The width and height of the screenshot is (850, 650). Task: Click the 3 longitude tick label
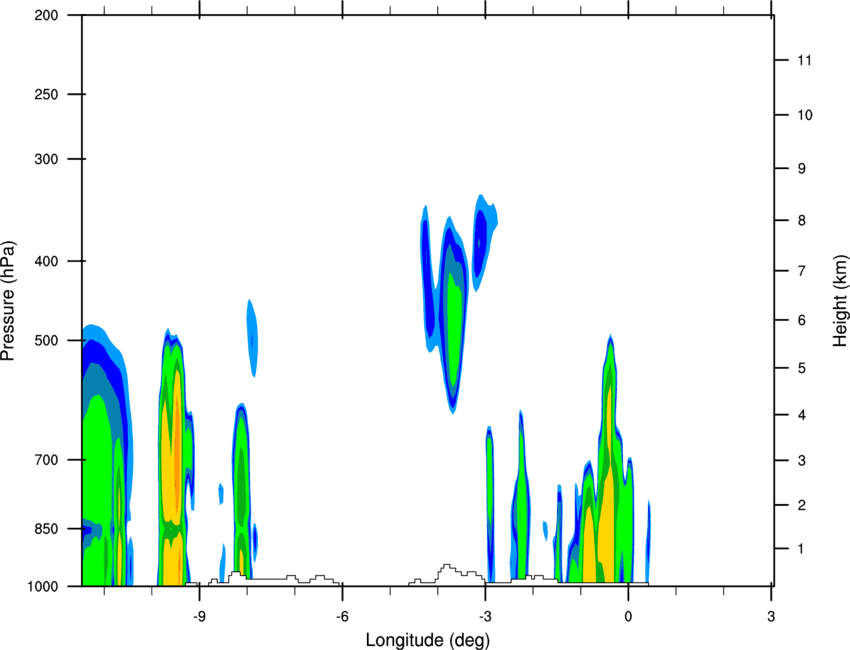pyautogui.click(x=771, y=617)
